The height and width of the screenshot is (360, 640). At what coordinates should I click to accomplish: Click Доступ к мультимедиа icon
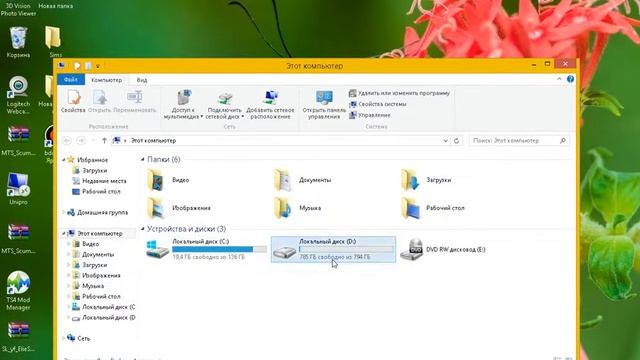(183, 97)
